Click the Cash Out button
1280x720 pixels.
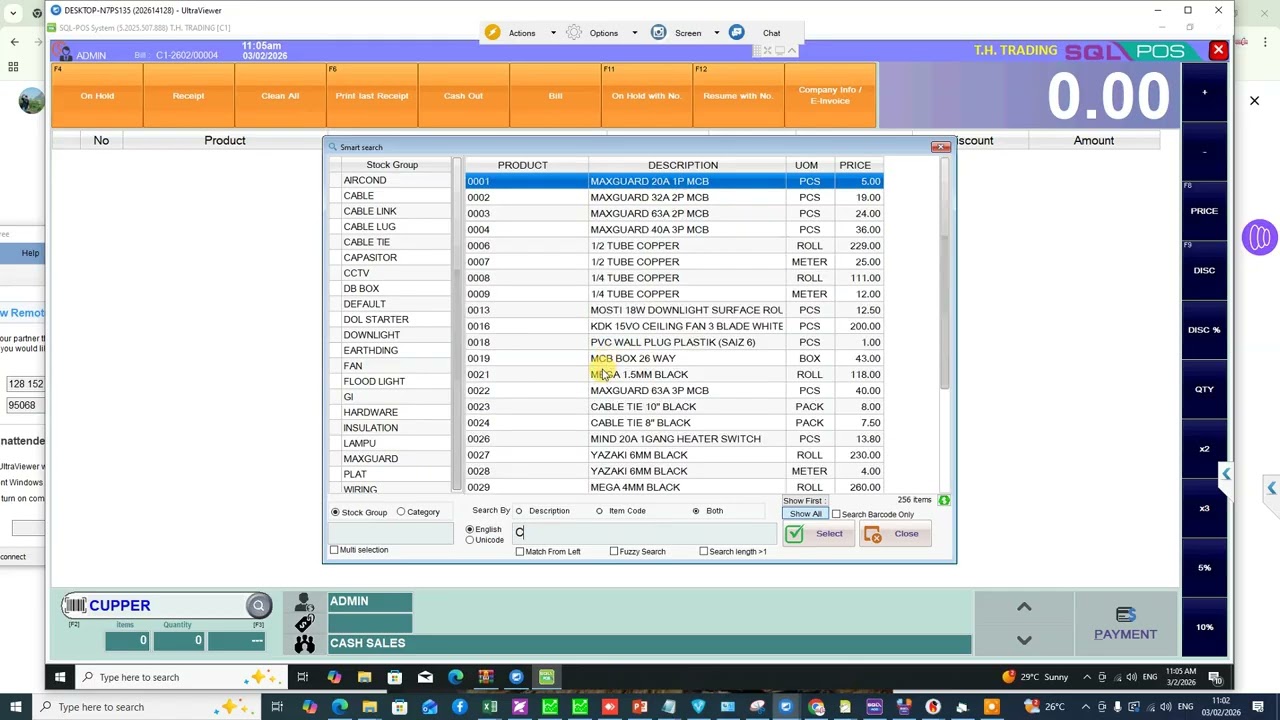click(463, 96)
